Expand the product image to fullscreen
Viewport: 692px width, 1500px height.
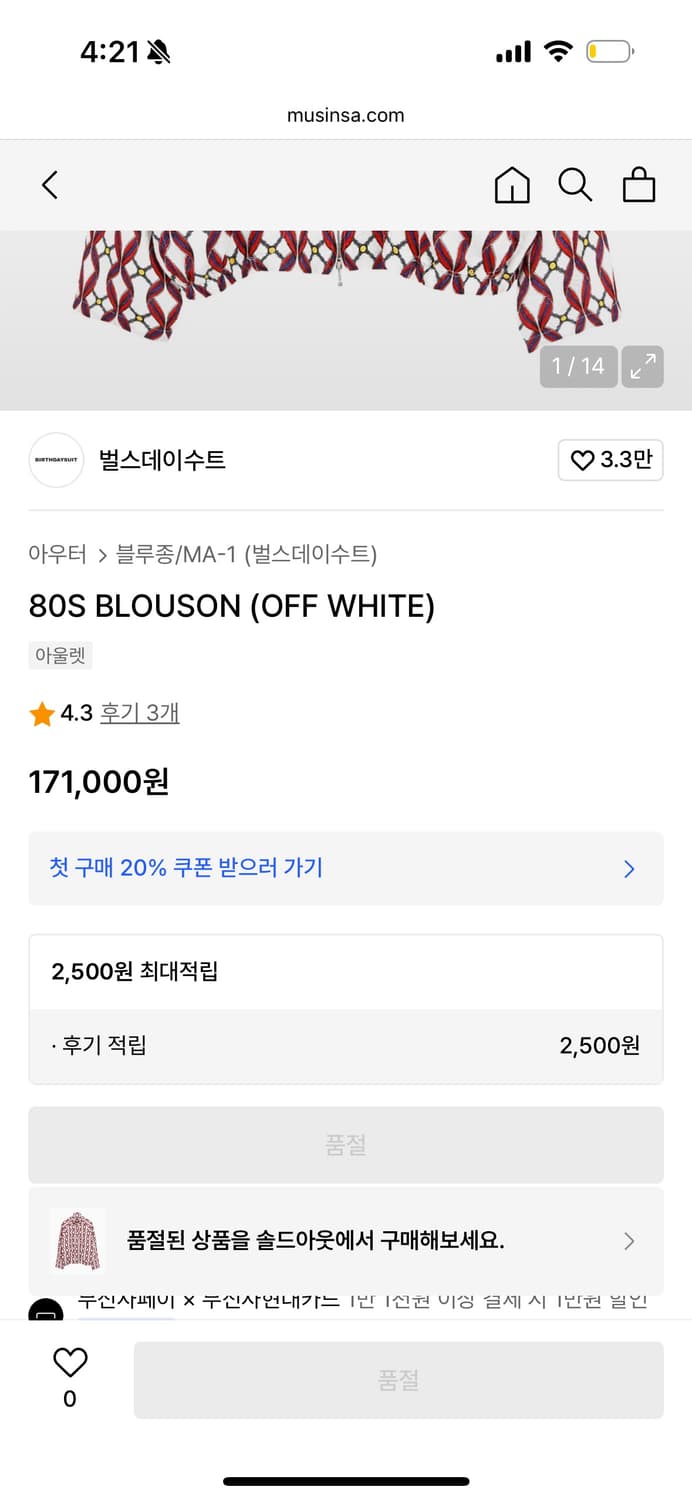pyautogui.click(x=643, y=366)
